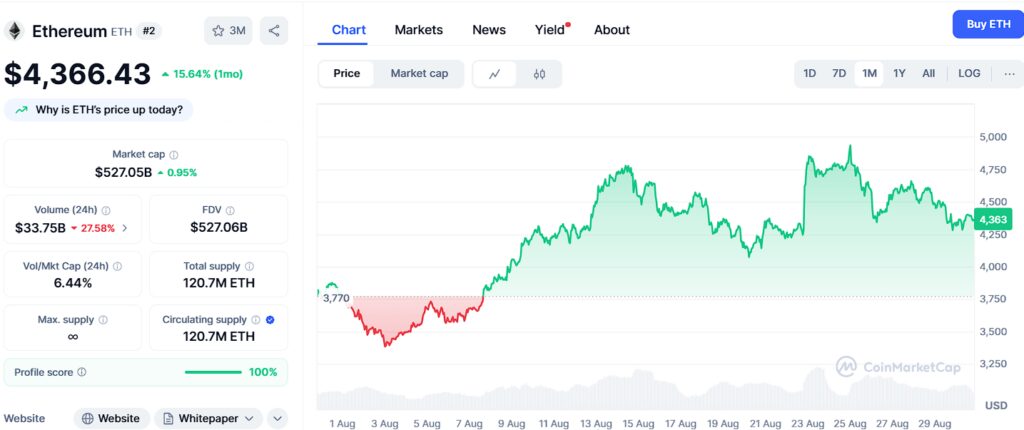Open the chart more options menu

[x=1009, y=73]
